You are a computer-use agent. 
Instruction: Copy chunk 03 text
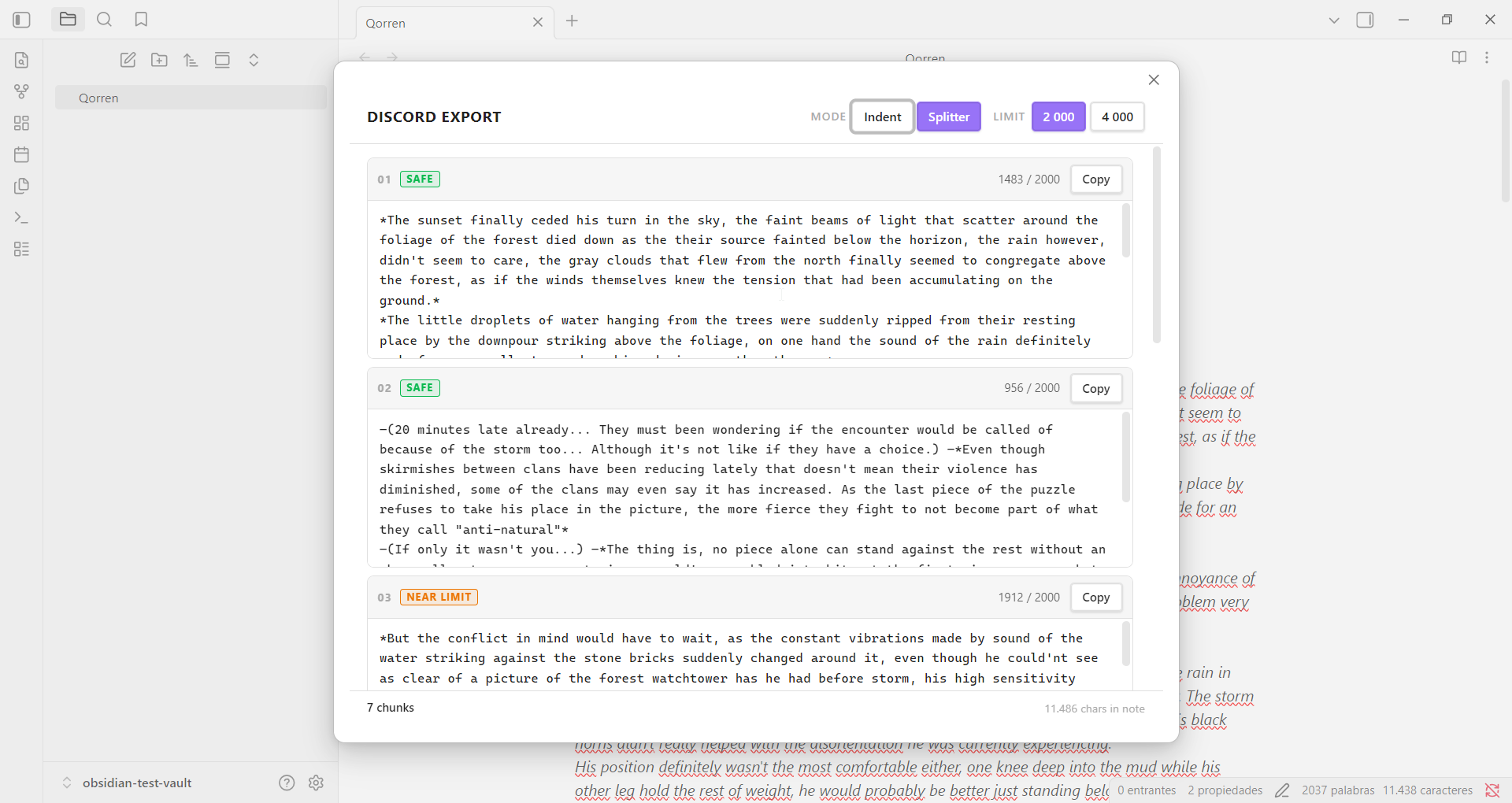click(x=1095, y=598)
